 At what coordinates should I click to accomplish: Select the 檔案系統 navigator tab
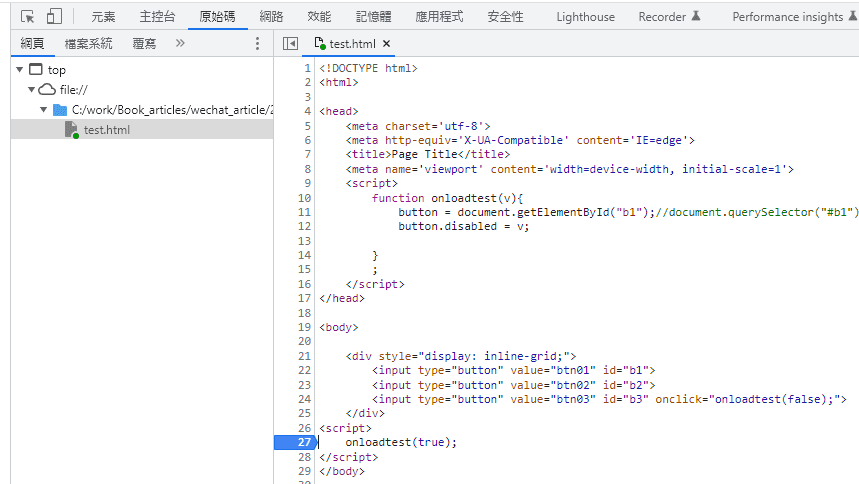(x=88, y=44)
